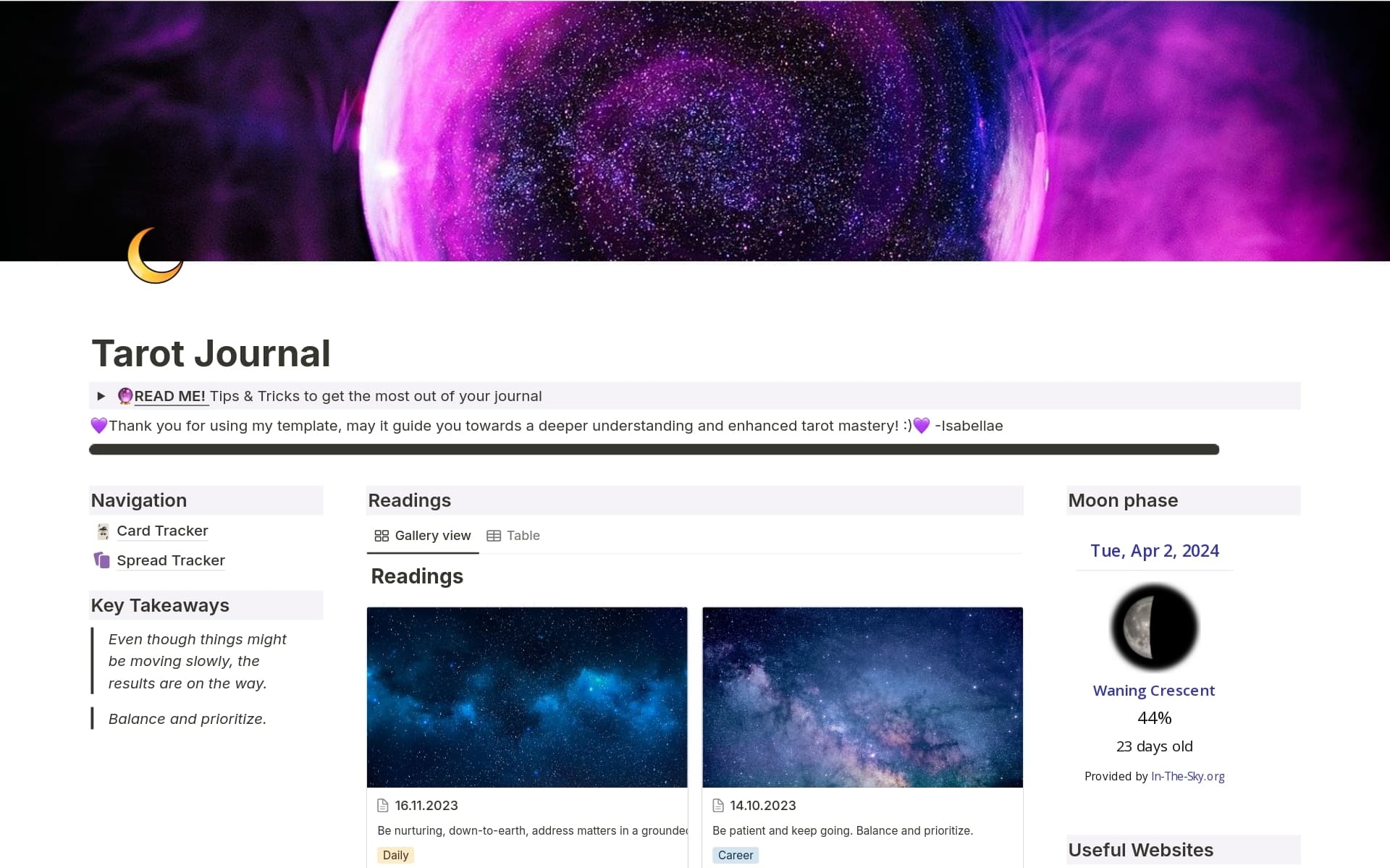Expand the READ ME toggle arrow
The image size is (1390, 868).
point(101,396)
